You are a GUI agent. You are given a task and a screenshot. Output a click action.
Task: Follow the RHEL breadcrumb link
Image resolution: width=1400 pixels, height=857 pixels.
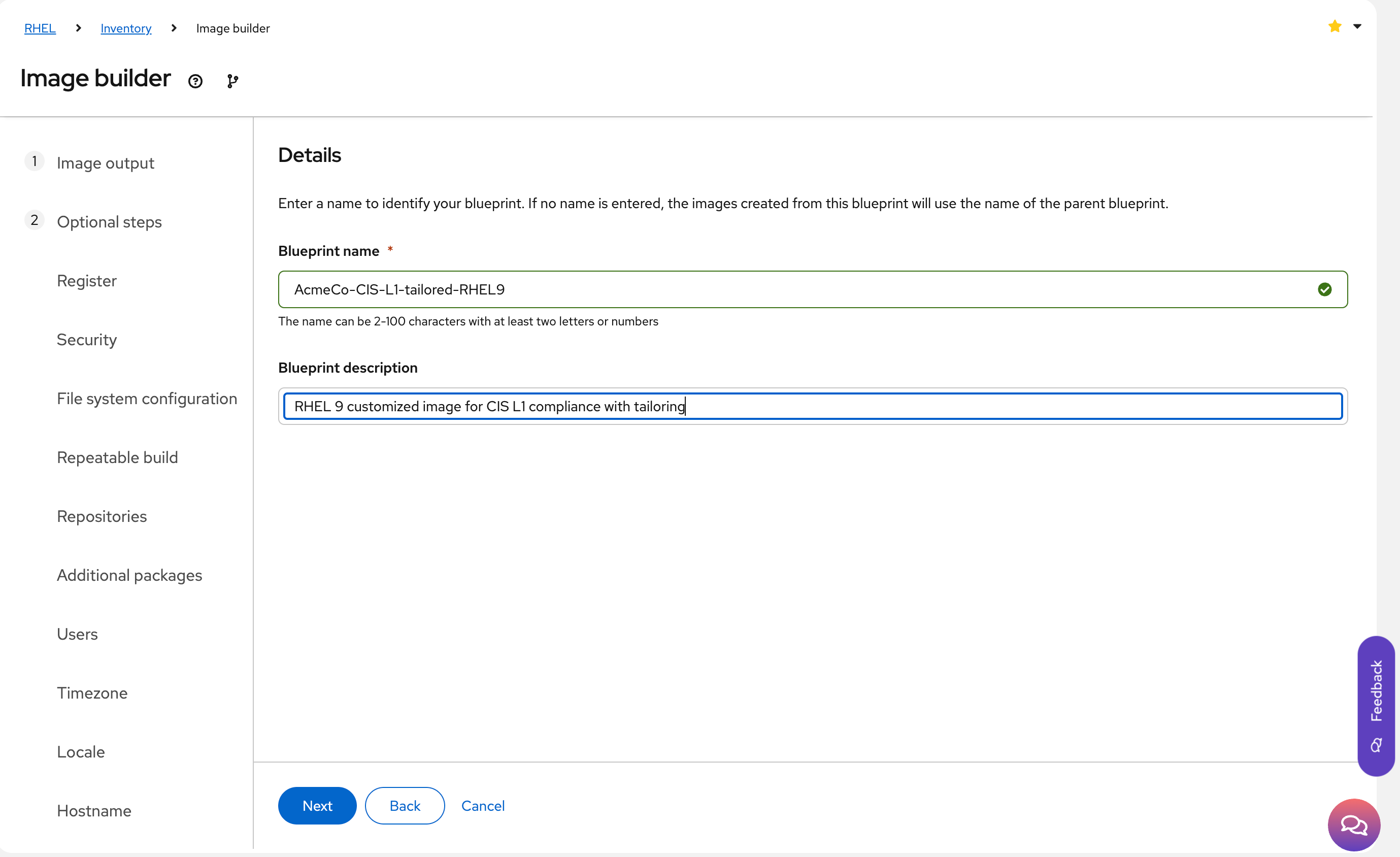pyautogui.click(x=40, y=28)
